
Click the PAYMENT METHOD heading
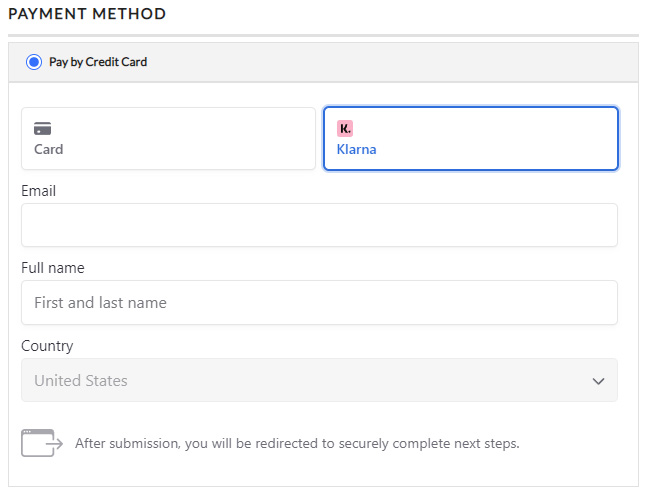coord(87,15)
